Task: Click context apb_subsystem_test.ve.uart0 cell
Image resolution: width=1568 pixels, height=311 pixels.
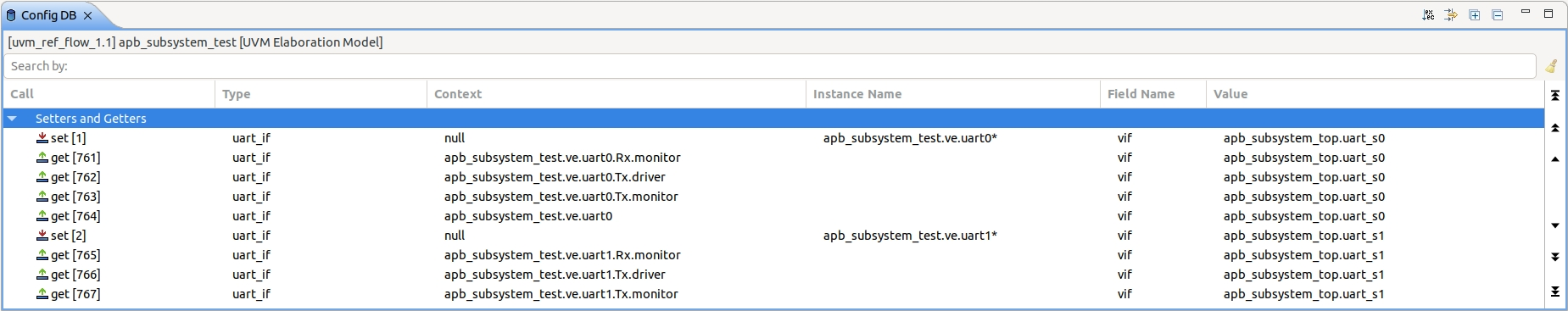Action: 528,216
